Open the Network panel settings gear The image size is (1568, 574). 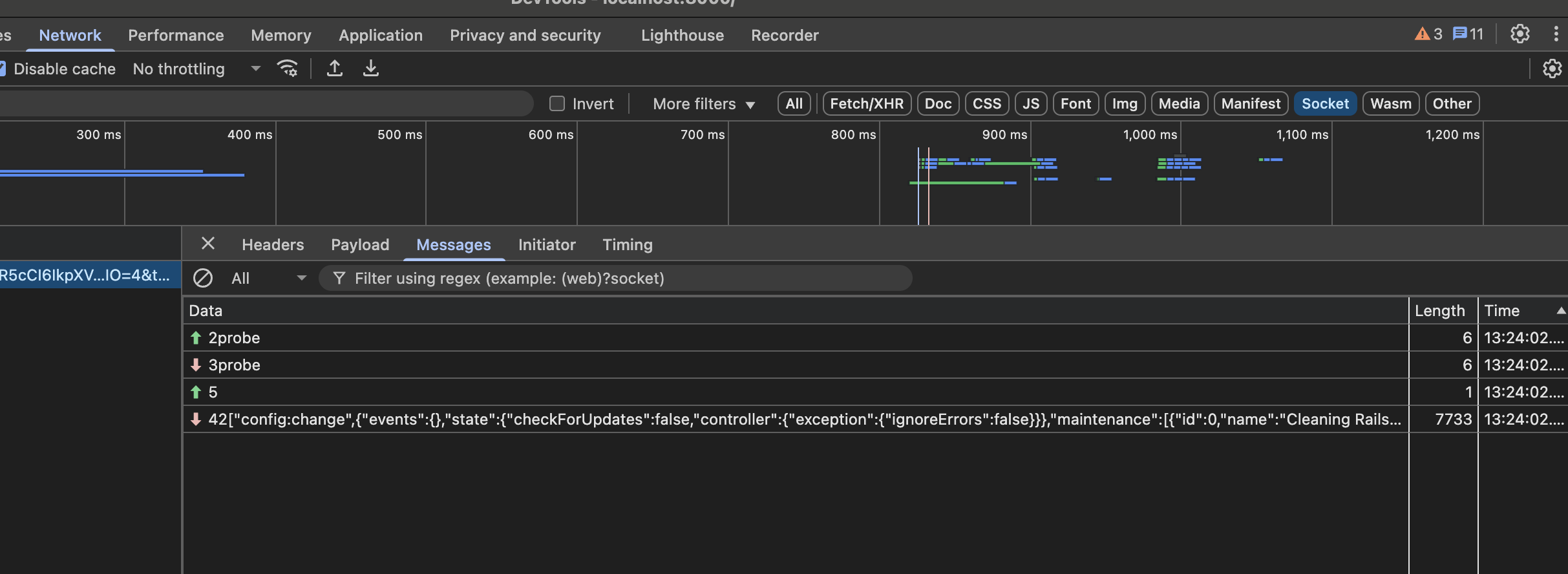click(1552, 69)
